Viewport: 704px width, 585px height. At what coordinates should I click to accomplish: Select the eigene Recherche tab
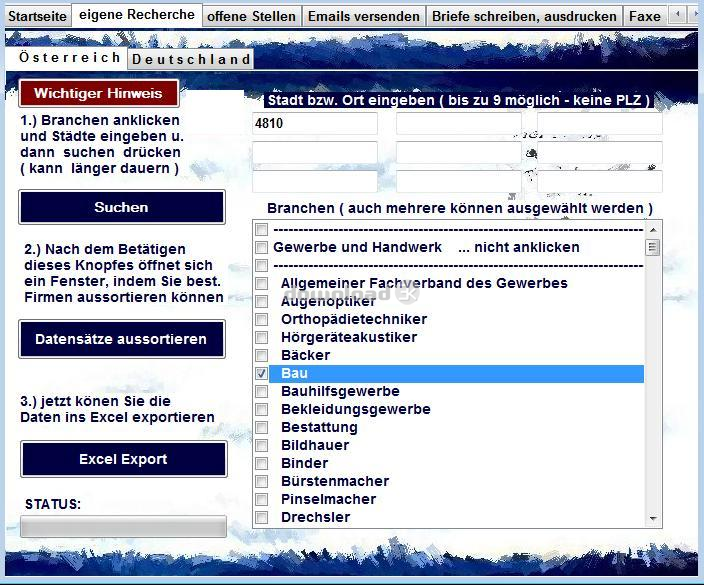click(136, 15)
